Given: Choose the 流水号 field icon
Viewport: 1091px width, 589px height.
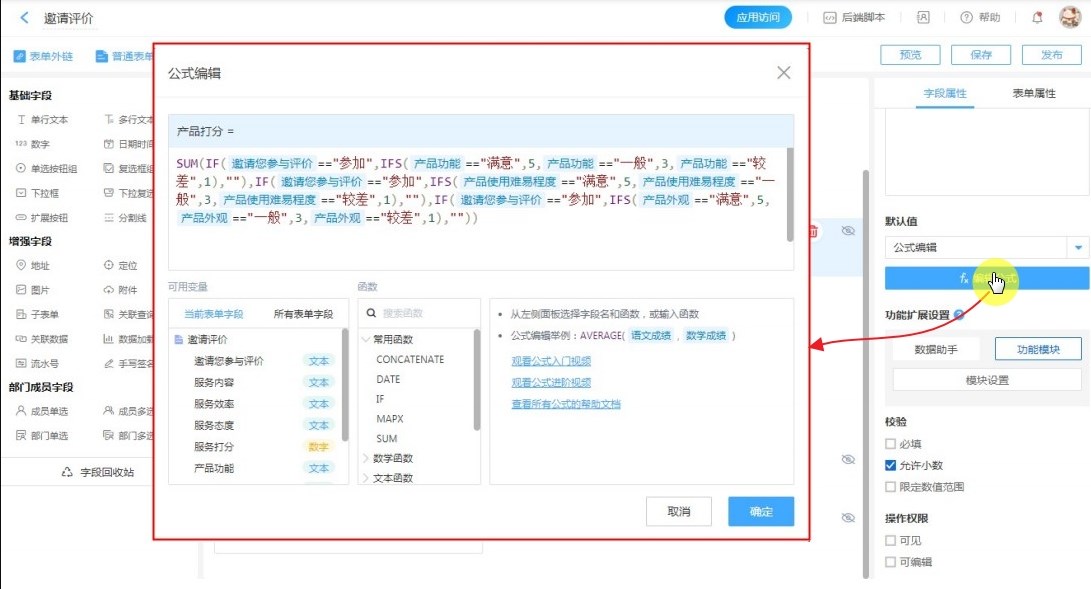Looking at the screenshot, I should pos(21,363).
